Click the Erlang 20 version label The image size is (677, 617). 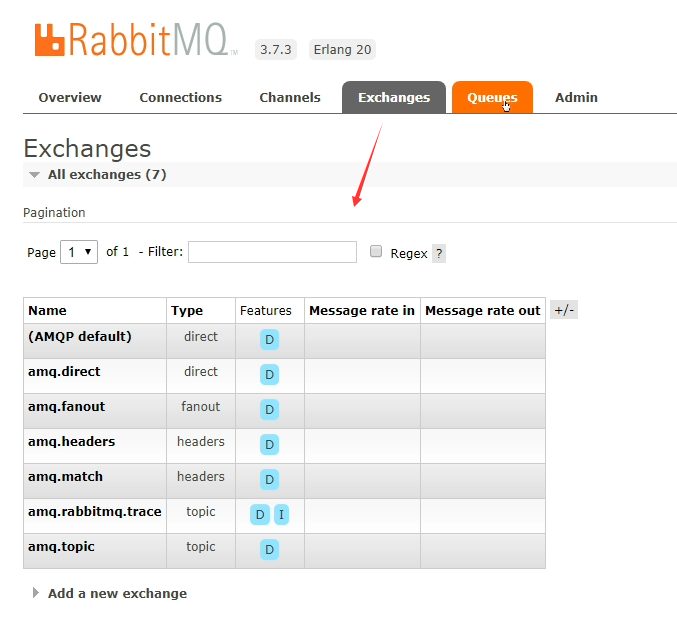click(x=342, y=50)
